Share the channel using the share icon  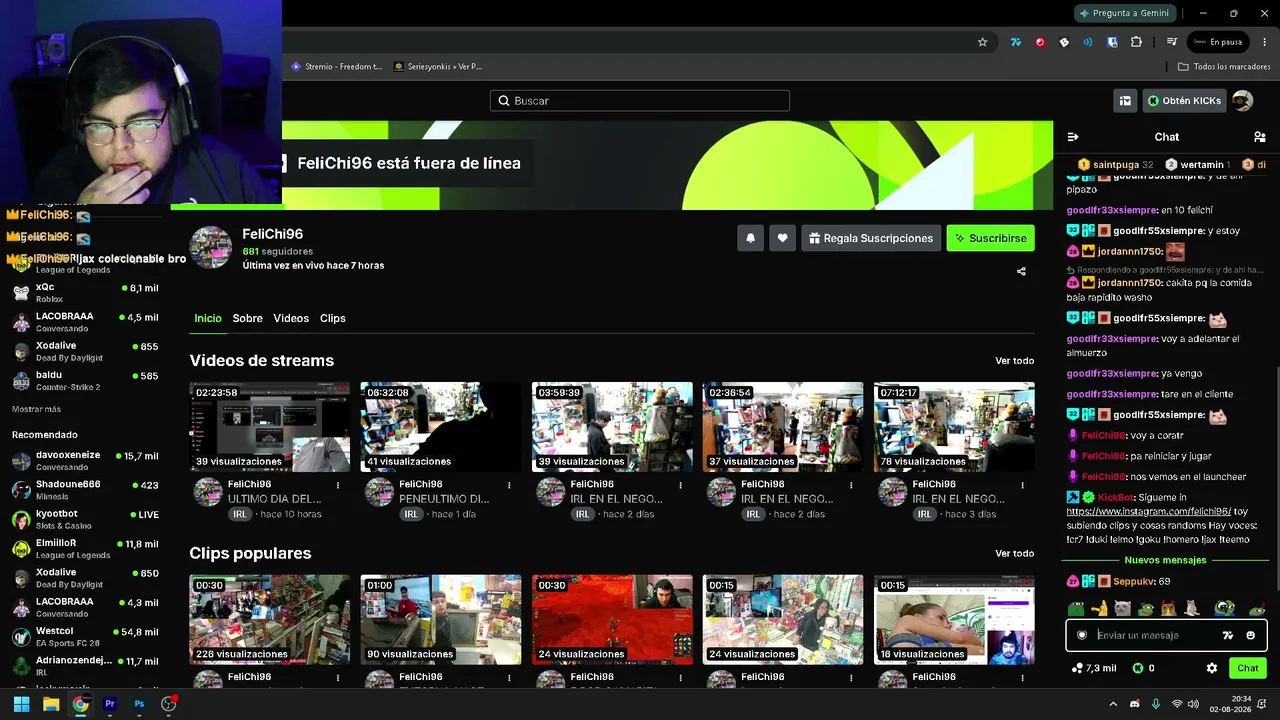click(x=1021, y=271)
